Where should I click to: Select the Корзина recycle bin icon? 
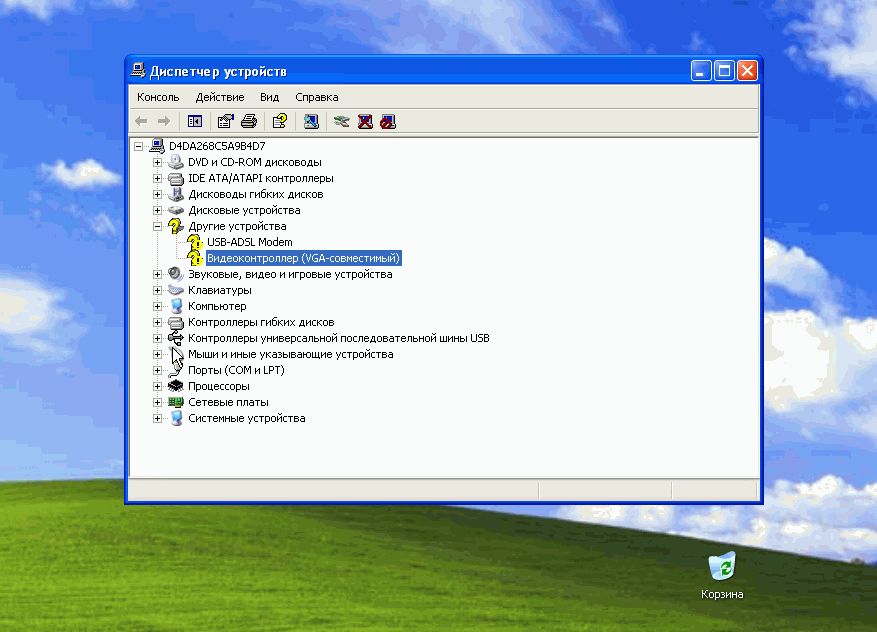tap(722, 566)
